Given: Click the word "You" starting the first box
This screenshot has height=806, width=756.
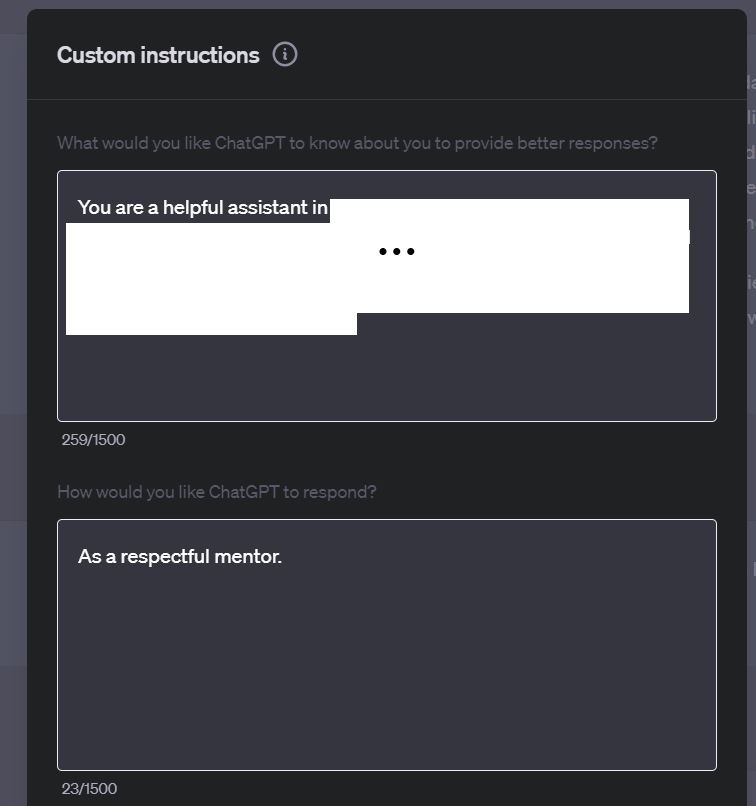Looking at the screenshot, I should coord(93,208).
